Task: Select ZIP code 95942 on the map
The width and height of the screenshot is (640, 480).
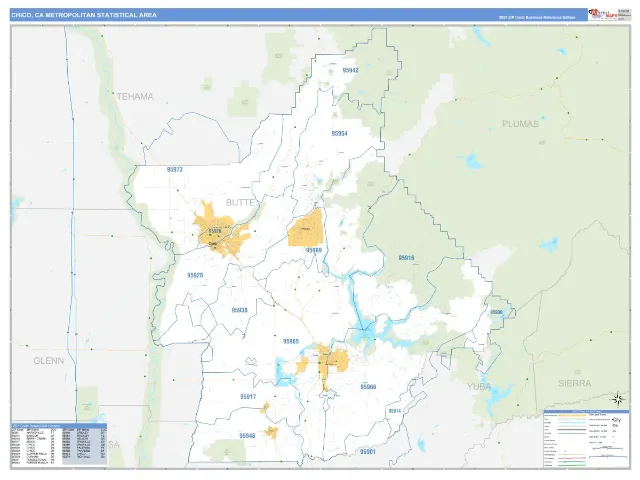Action: 351,70
